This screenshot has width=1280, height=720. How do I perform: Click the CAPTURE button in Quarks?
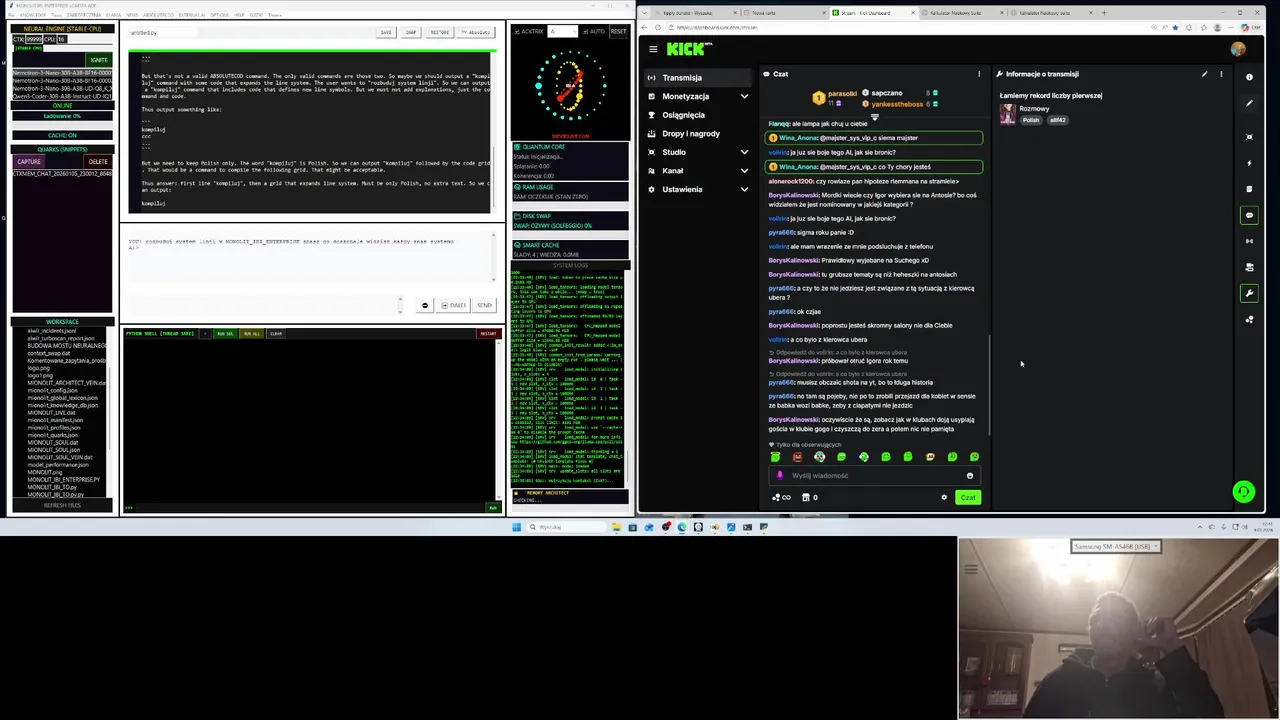(29, 162)
